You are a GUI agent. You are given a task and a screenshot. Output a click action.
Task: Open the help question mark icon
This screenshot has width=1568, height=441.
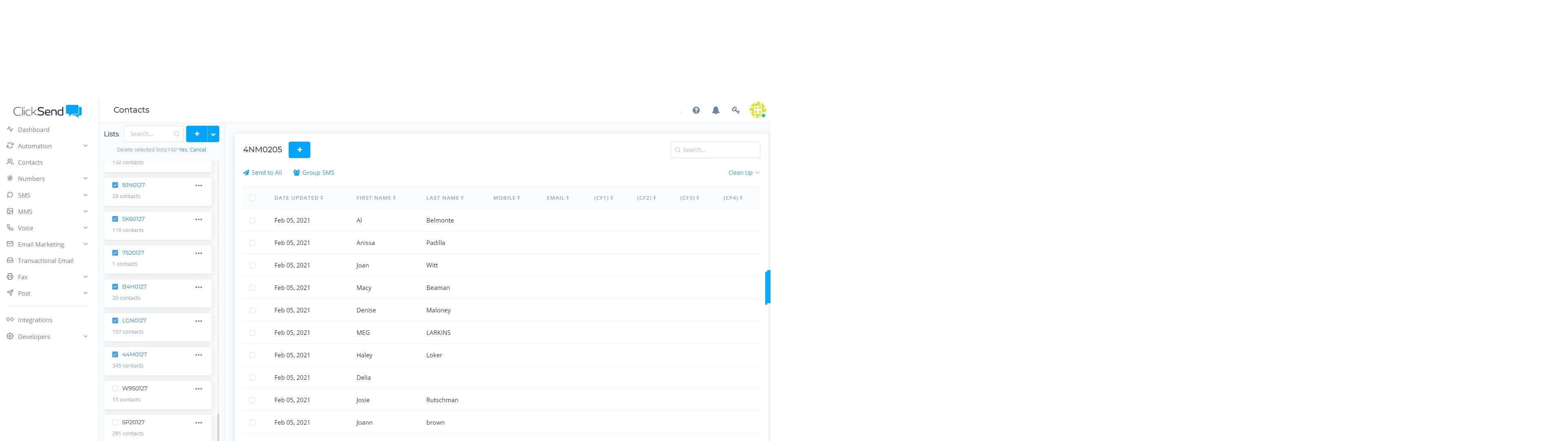click(x=696, y=110)
